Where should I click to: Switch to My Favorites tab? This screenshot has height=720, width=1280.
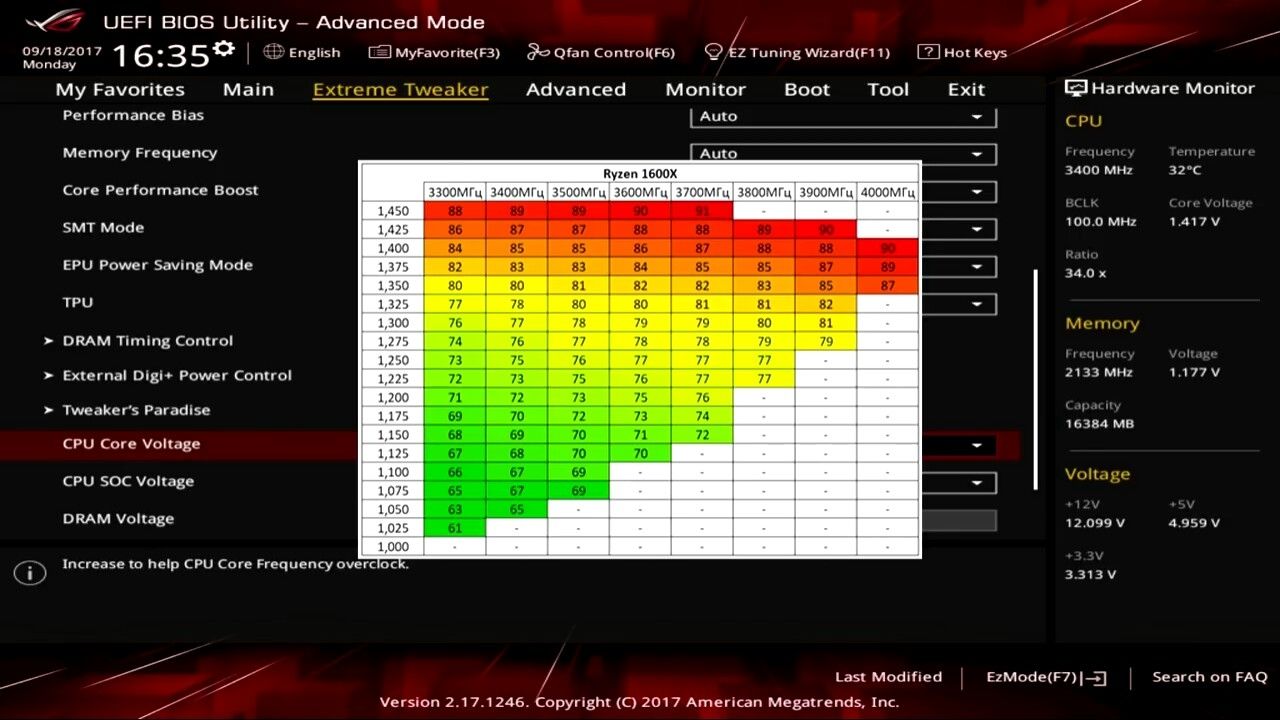(120, 89)
